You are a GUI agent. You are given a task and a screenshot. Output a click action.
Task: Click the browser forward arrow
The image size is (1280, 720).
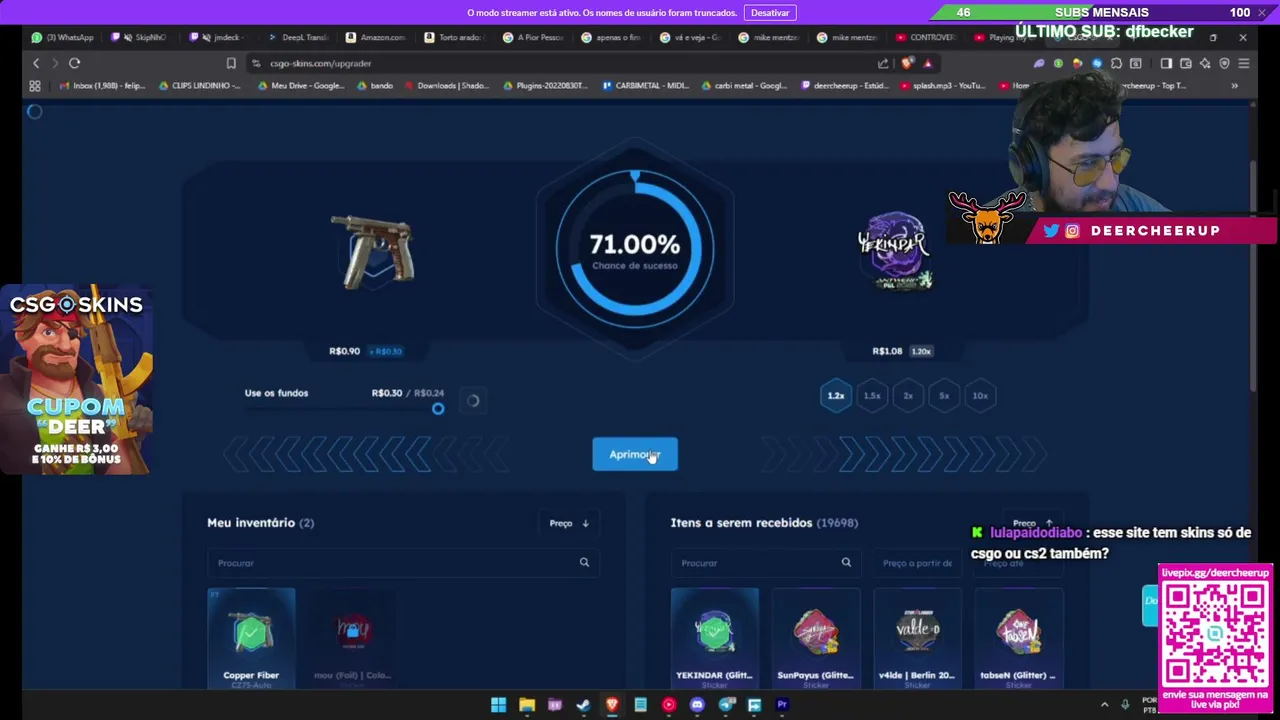[x=55, y=63]
